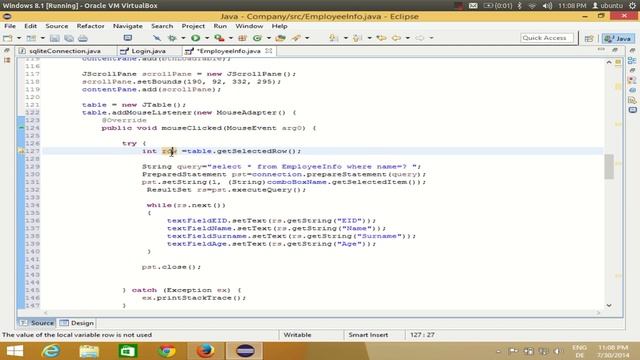
Task: Switch to the Source tab
Action: click(37, 323)
